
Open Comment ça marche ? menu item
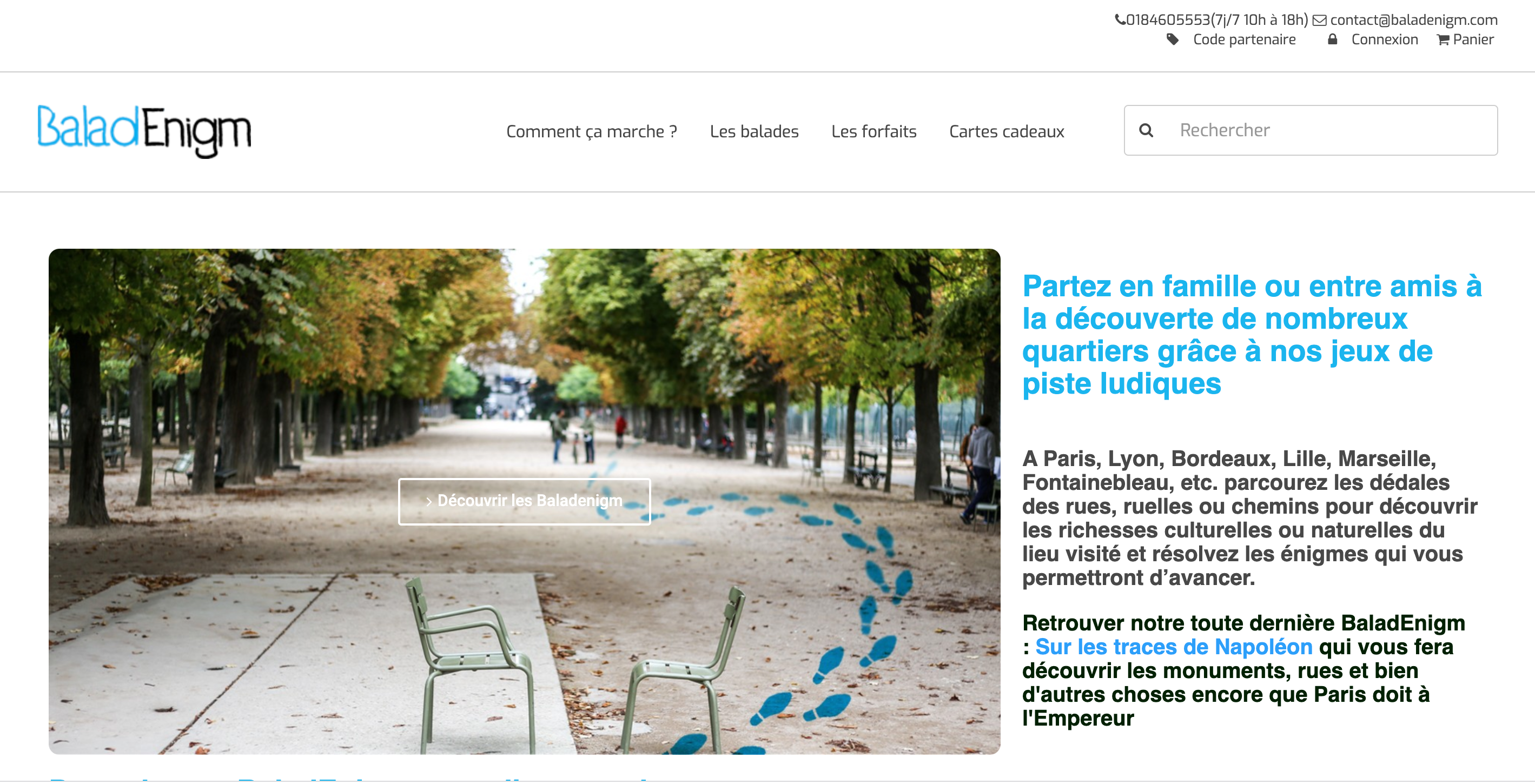tap(591, 131)
